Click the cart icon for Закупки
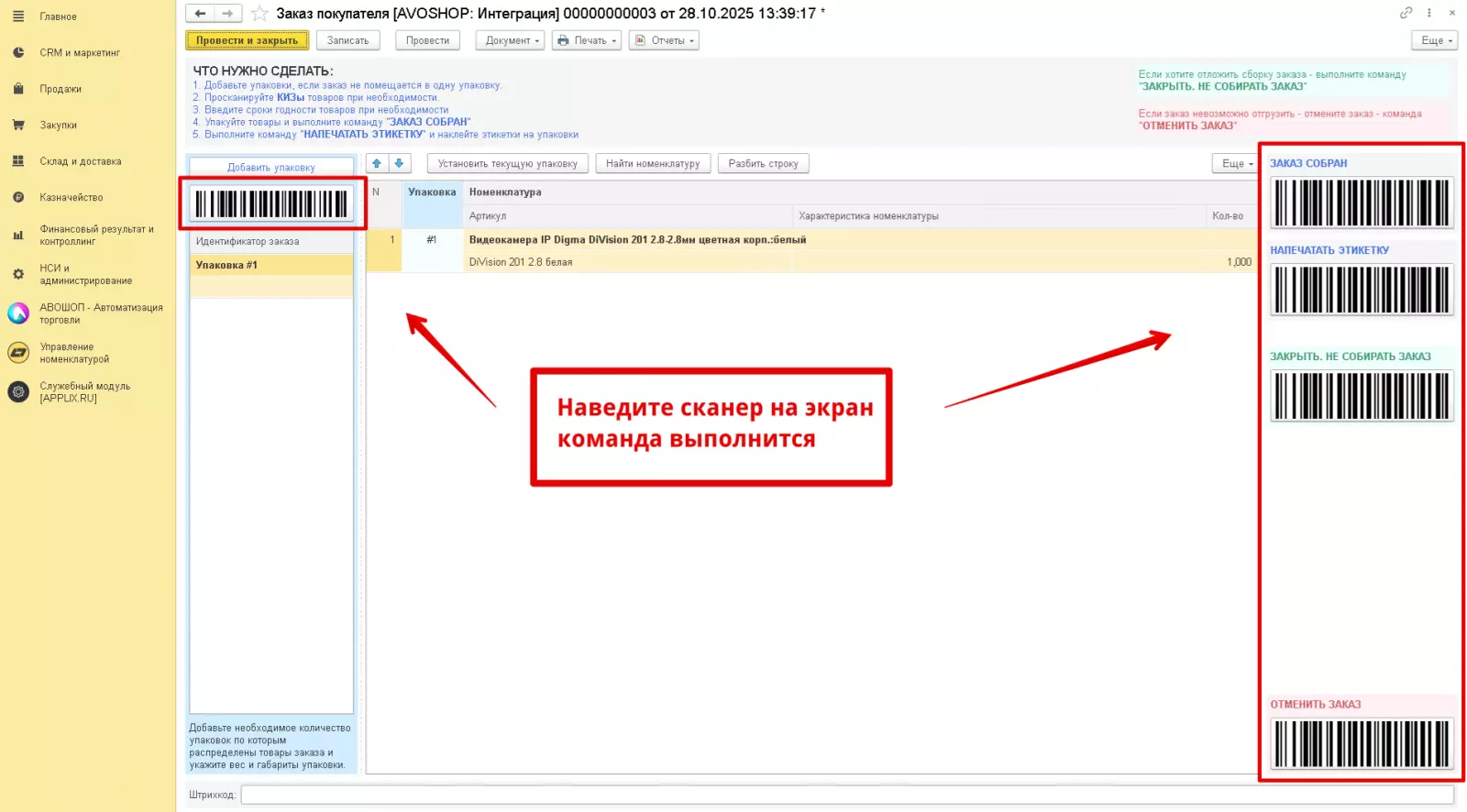 pos(18,125)
